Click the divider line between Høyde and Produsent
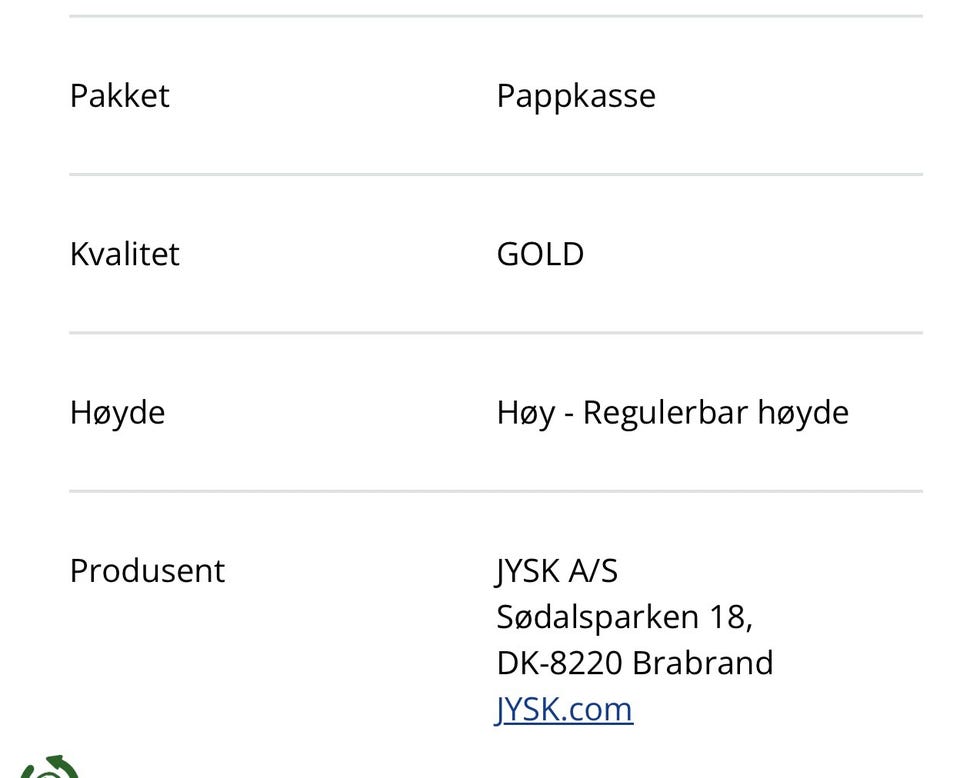Image resolution: width=960 pixels, height=778 pixels. click(496, 491)
